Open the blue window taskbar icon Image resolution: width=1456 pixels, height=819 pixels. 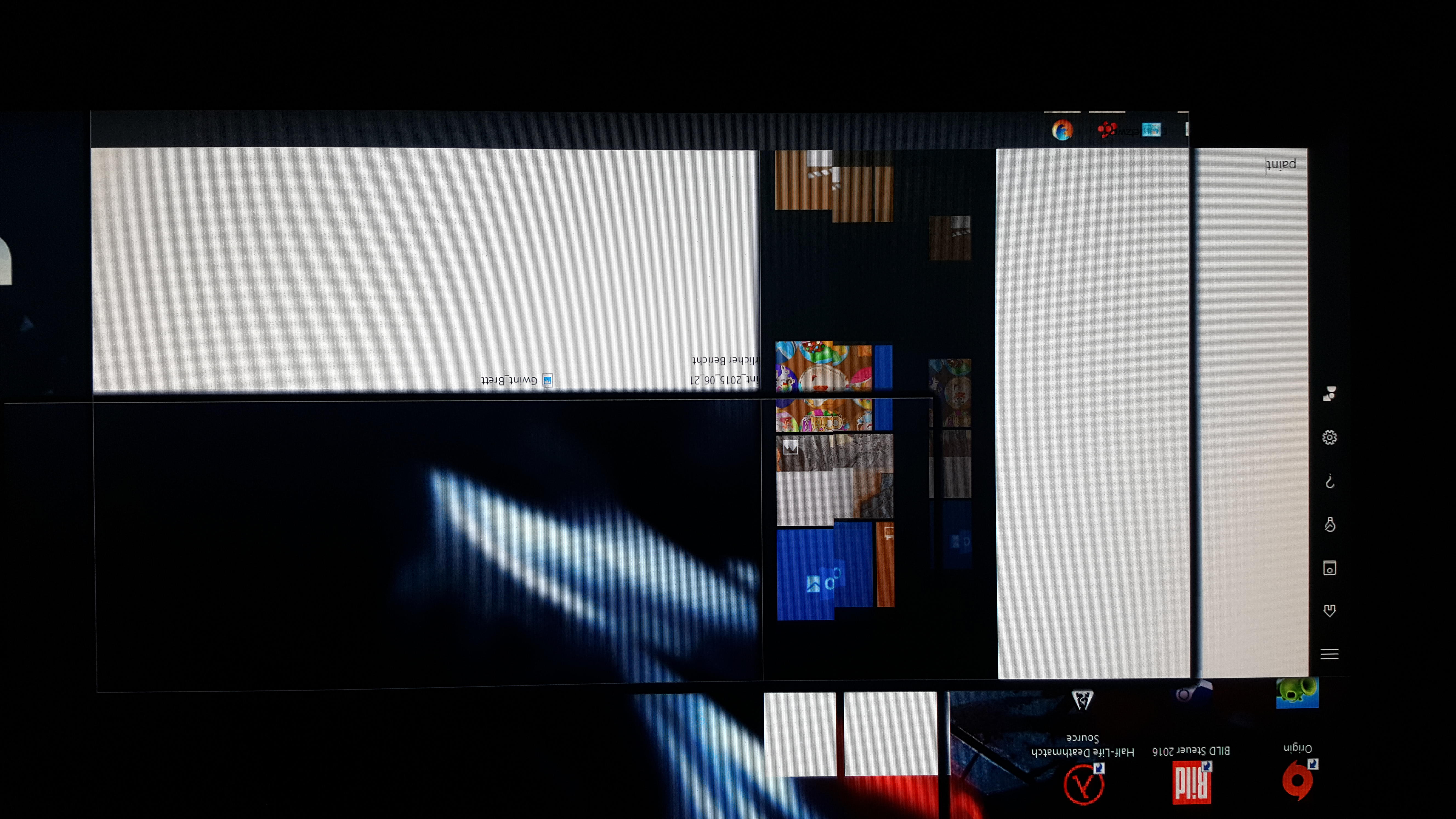(1151, 130)
